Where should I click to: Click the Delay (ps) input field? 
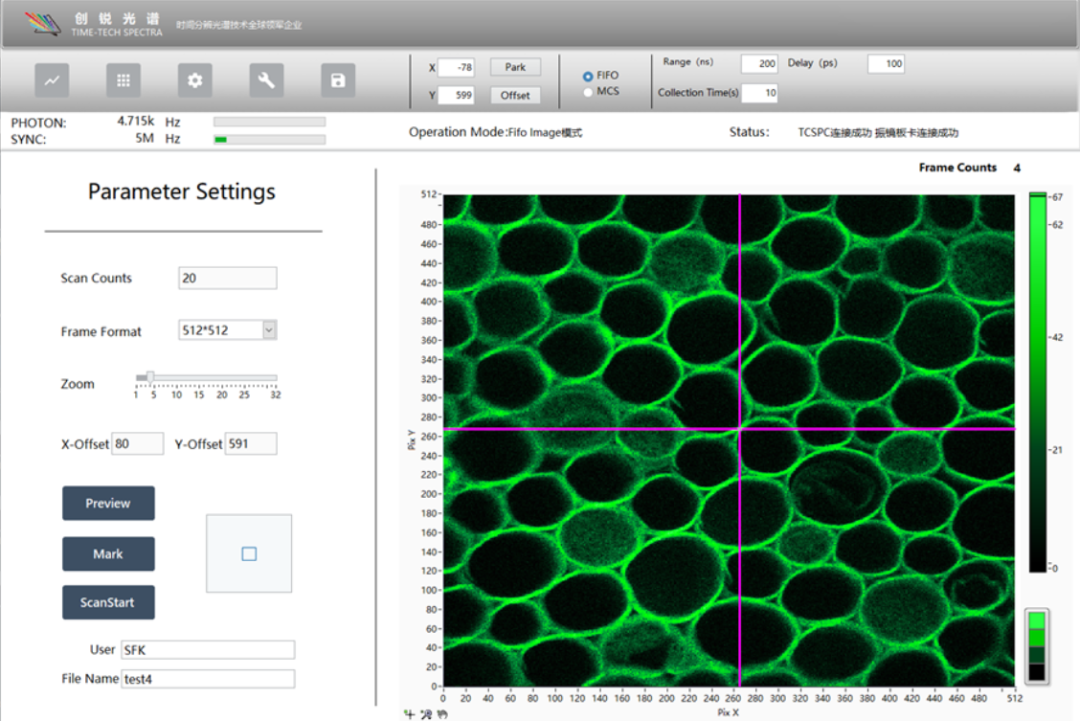click(886, 64)
